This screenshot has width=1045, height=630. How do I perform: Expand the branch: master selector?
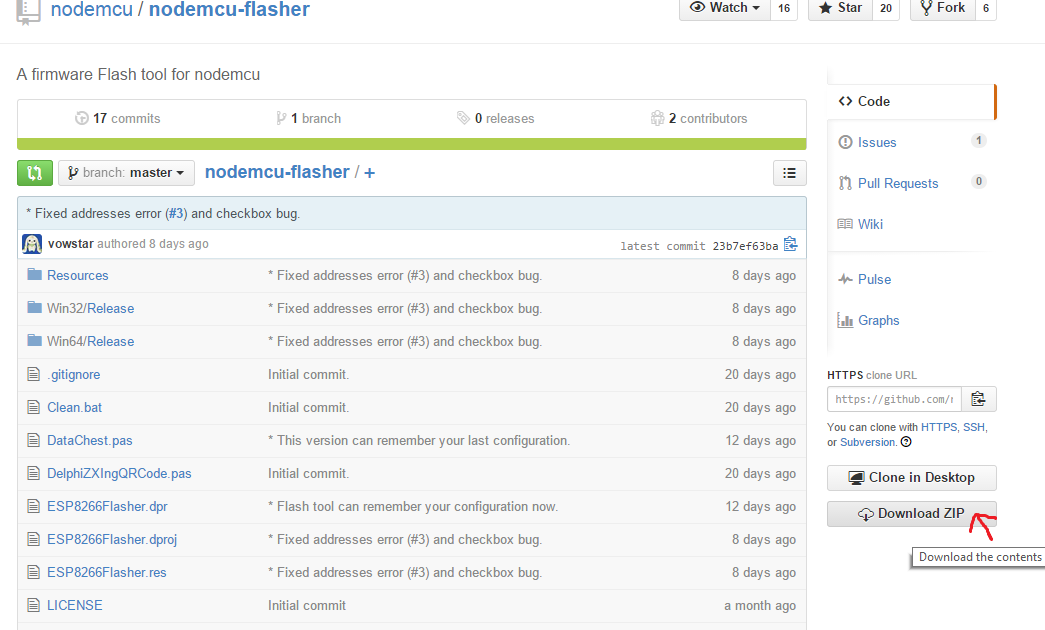pyautogui.click(x=126, y=173)
